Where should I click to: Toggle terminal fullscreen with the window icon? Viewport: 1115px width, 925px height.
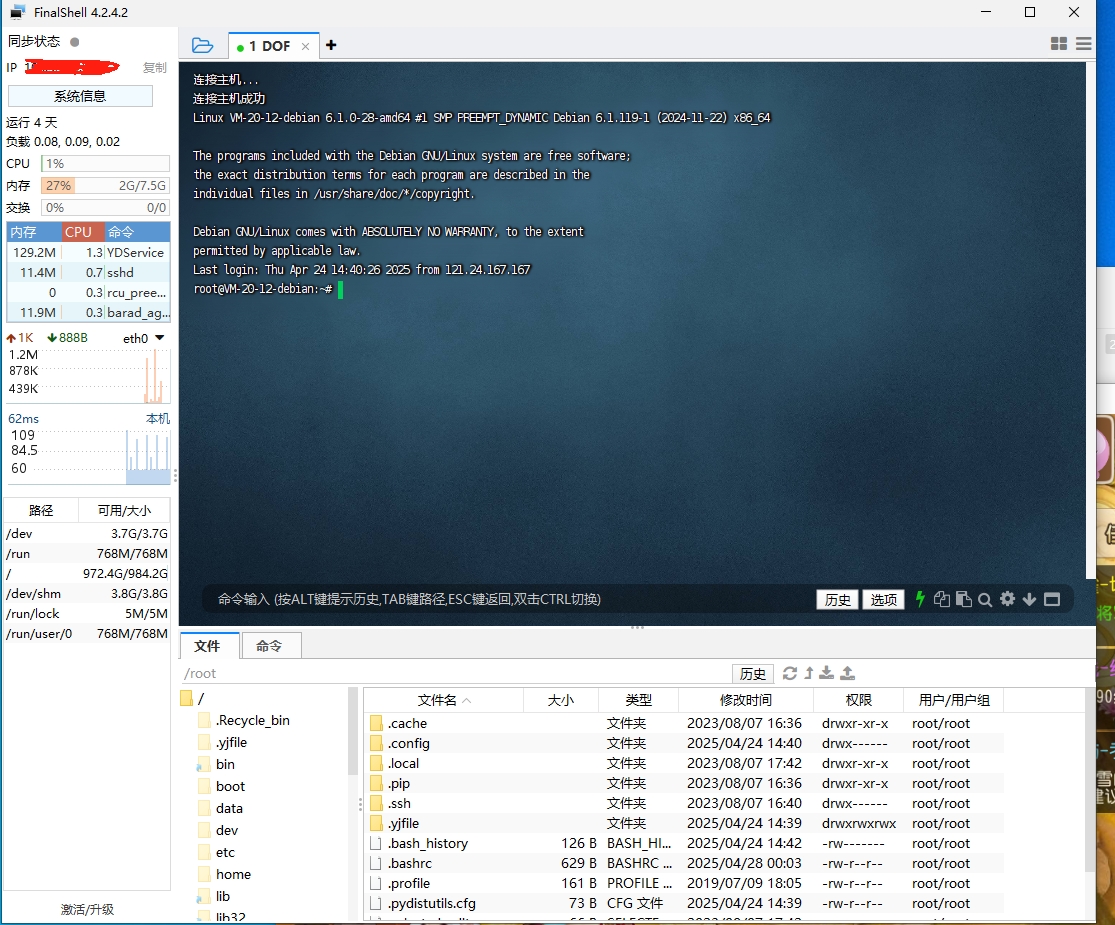(x=1051, y=599)
